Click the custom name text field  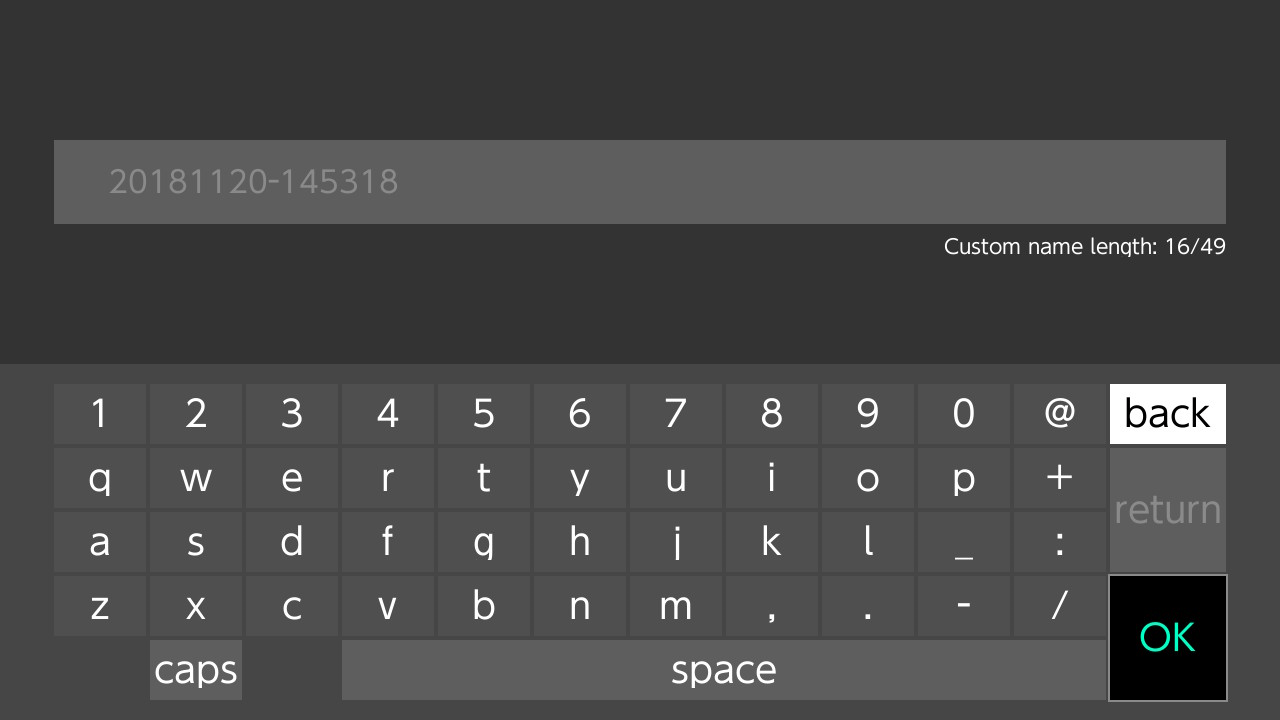pyautogui.click(x=640, y=182)
